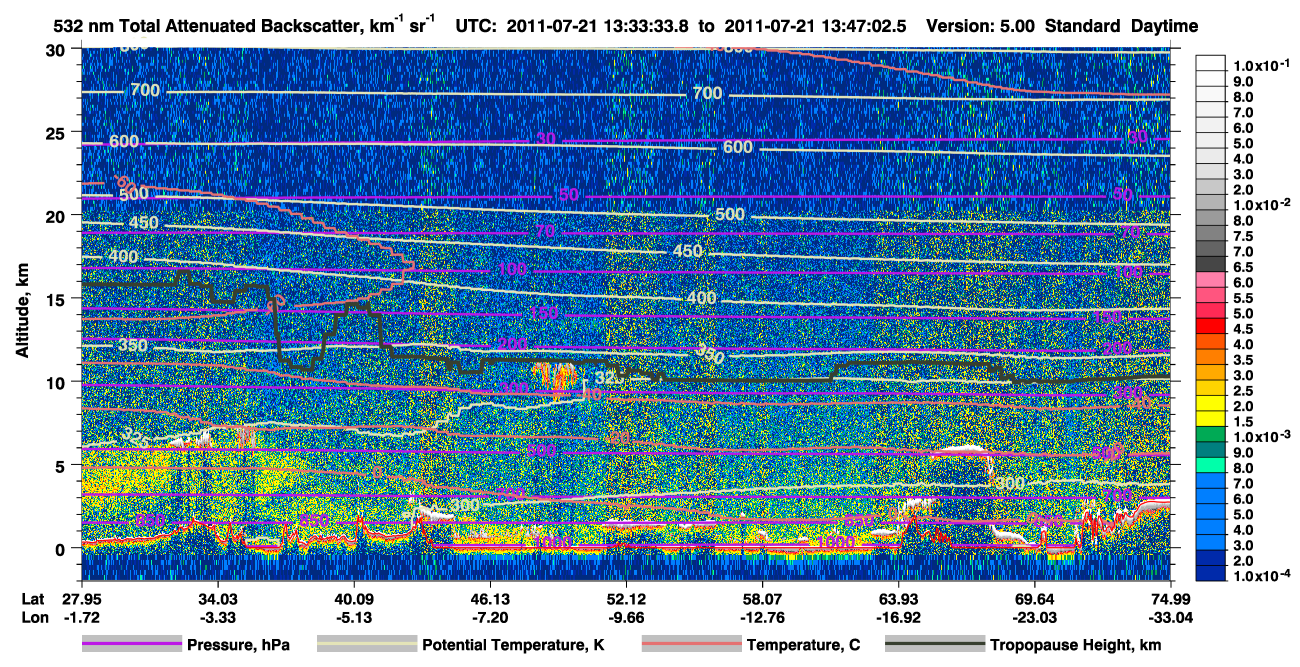Click the 'Pressure, hPa' legend label
The width and height of the screenshot is (1300, 667).
(238, 646)
